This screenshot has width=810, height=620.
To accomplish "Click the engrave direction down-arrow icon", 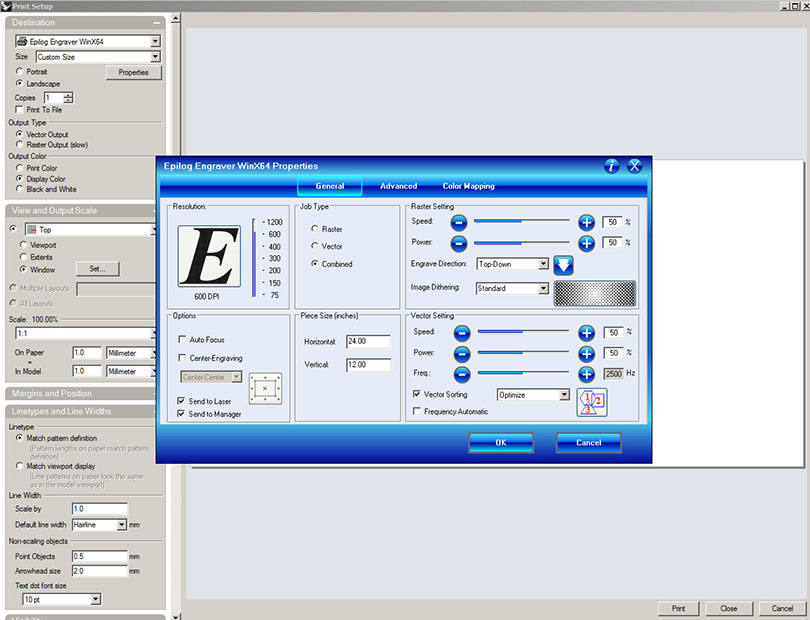I will tap(564, 266).
